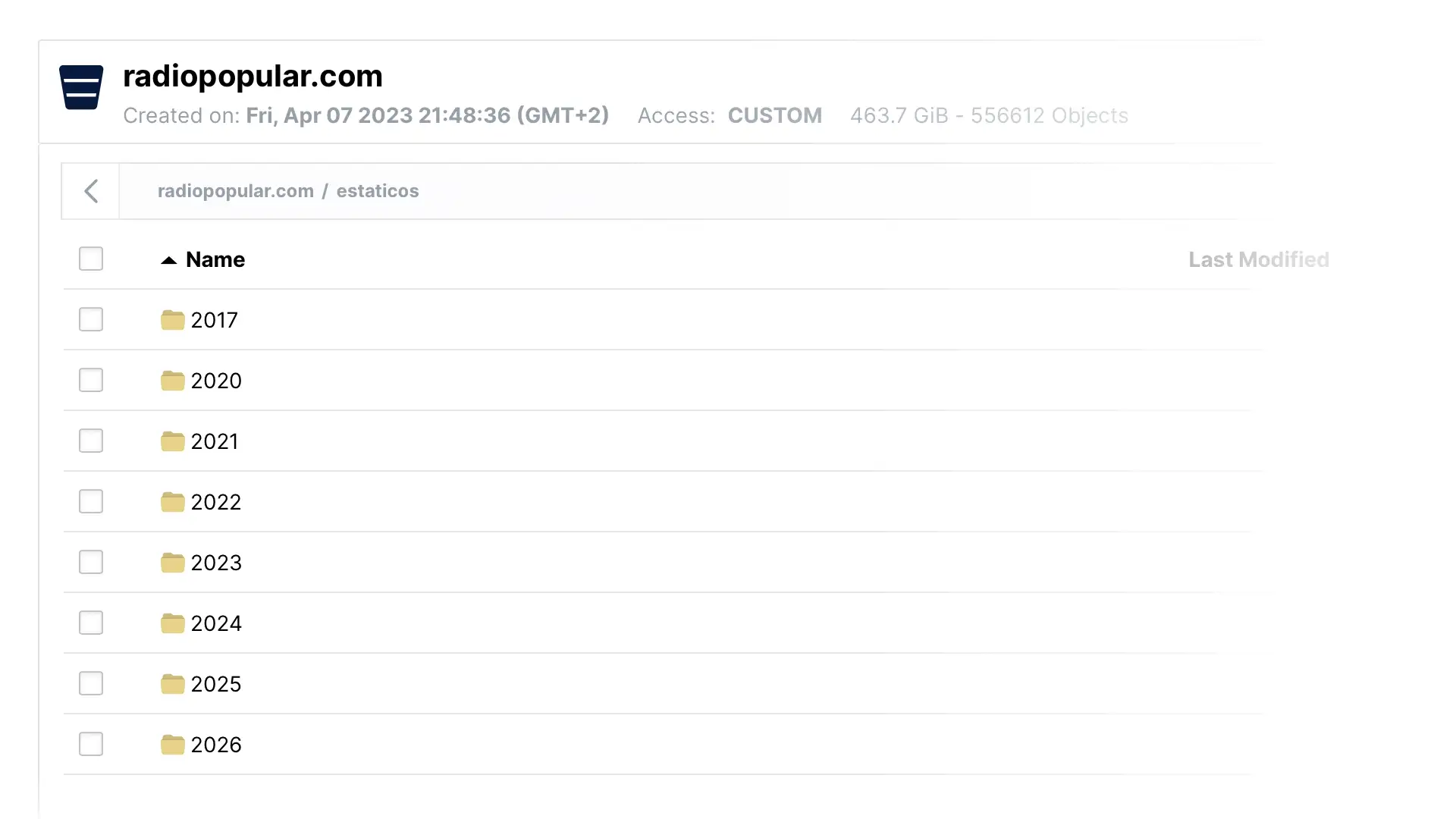1456x819 pixels.
Task: Sort by Last Modified column
Action: pyautogui.click(x=1258, y=259)
